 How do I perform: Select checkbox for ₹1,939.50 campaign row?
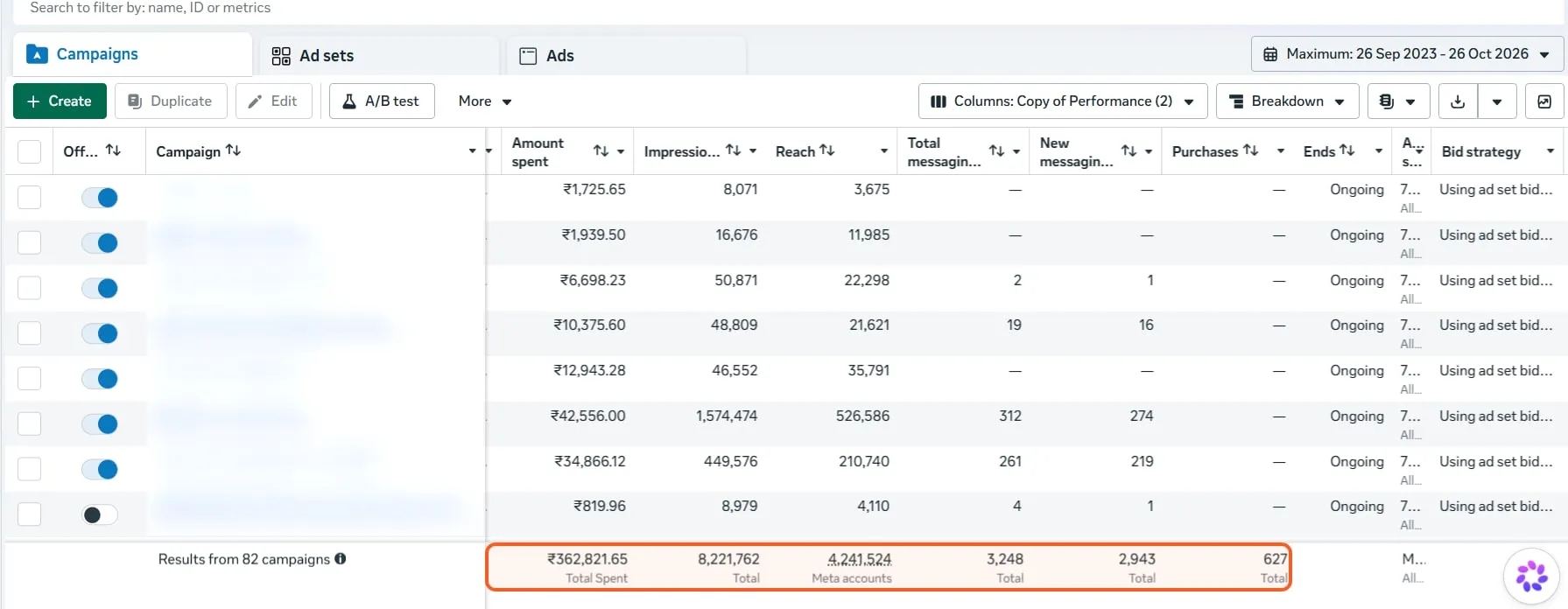30,242
